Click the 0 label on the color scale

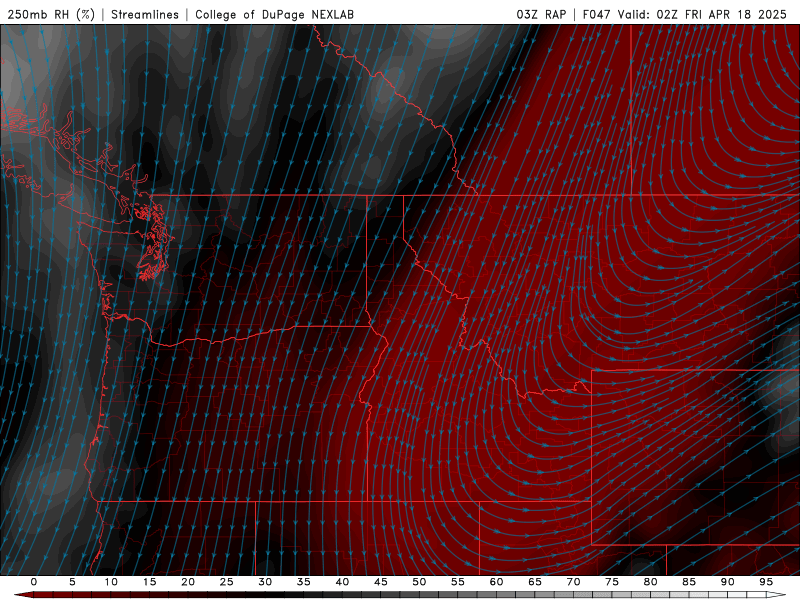click(34, 582)
